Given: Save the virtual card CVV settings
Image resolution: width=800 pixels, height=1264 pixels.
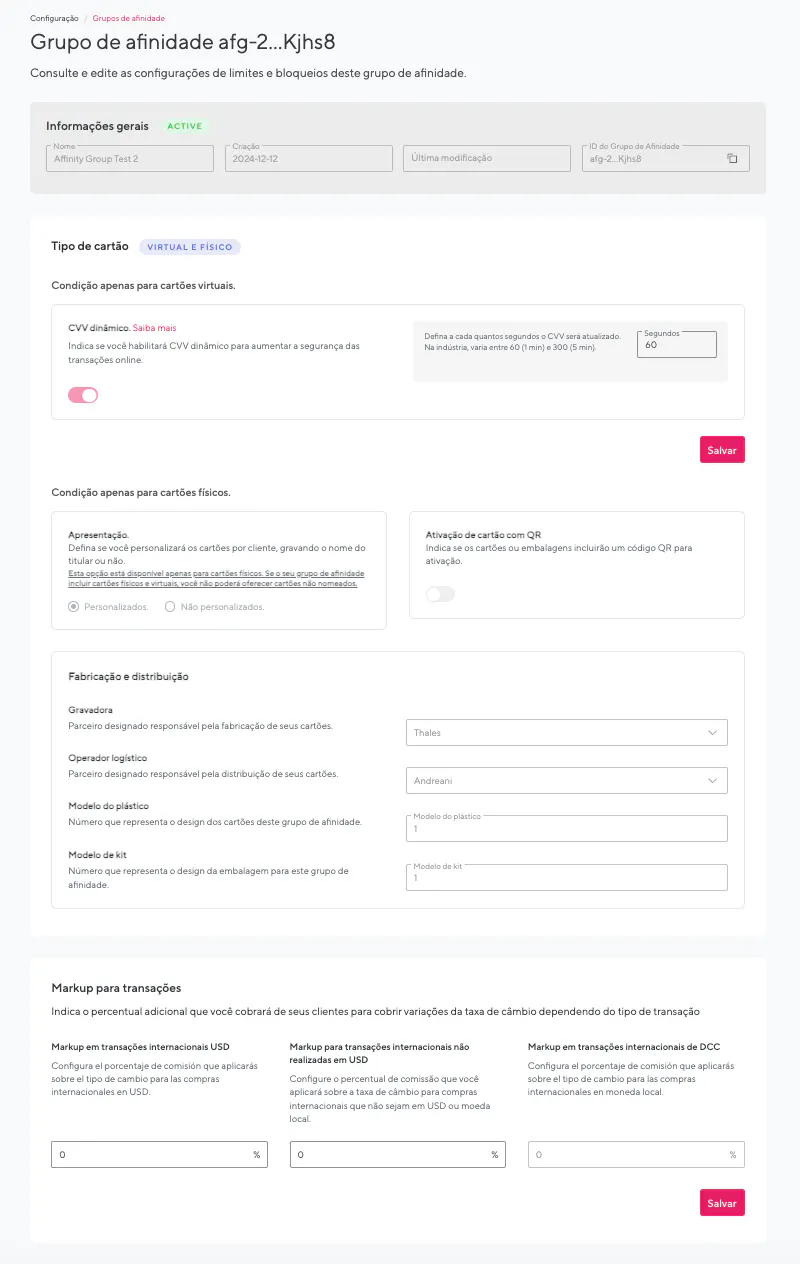Looking at the screenshot, I should pos(722,450).
